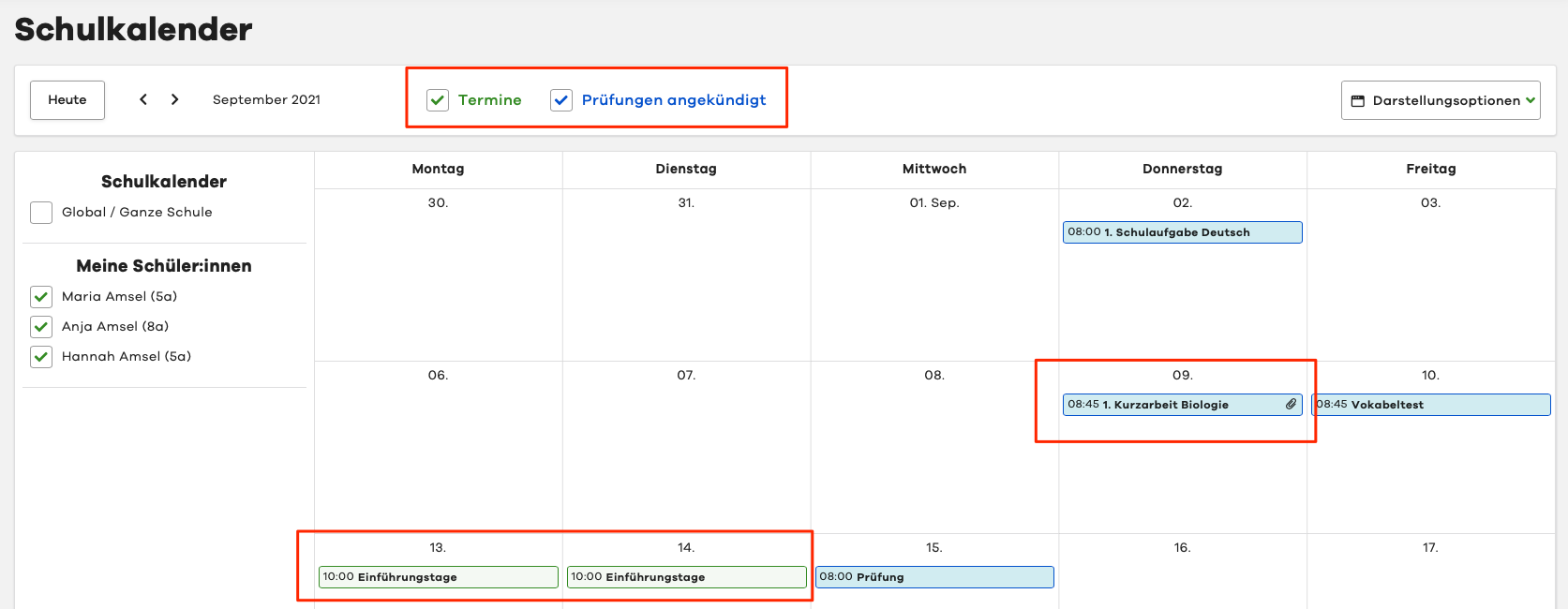Click the 1. Kurzarbeit Biologie event
The width and height of the screenshot is (1568, 609).
click(1171, 405)
